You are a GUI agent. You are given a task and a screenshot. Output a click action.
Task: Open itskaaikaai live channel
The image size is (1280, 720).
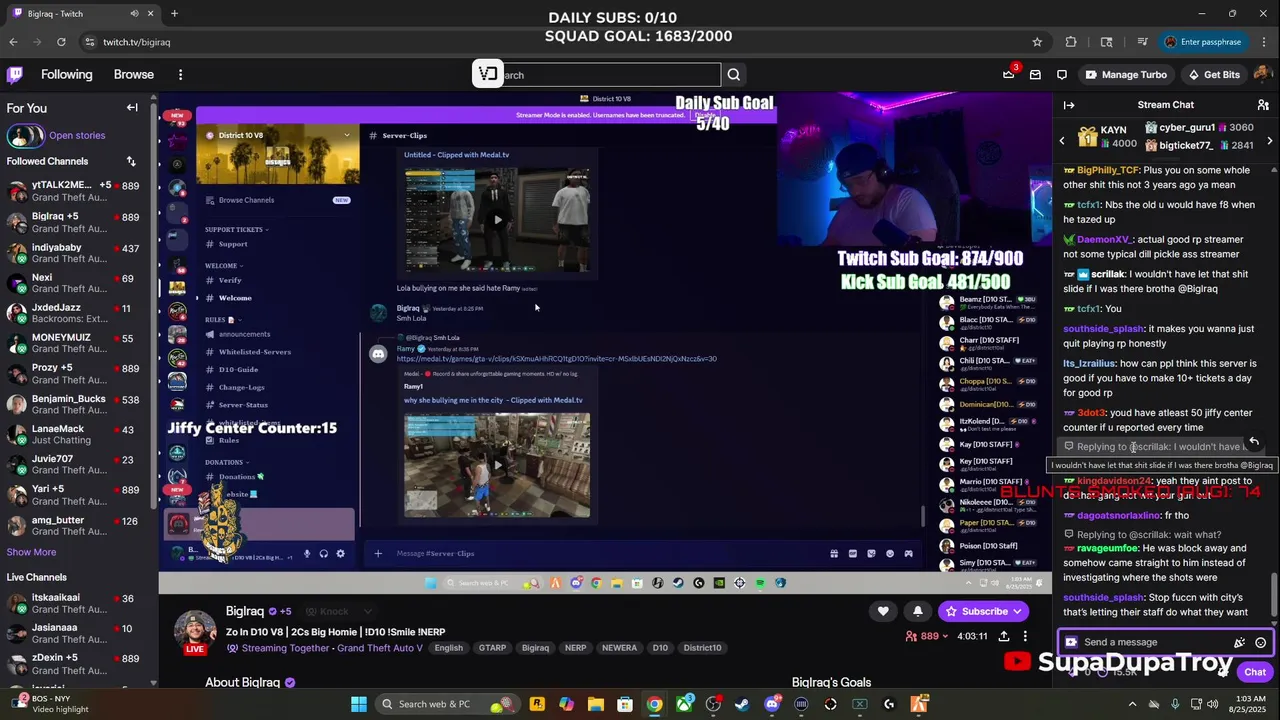(78, 604)
